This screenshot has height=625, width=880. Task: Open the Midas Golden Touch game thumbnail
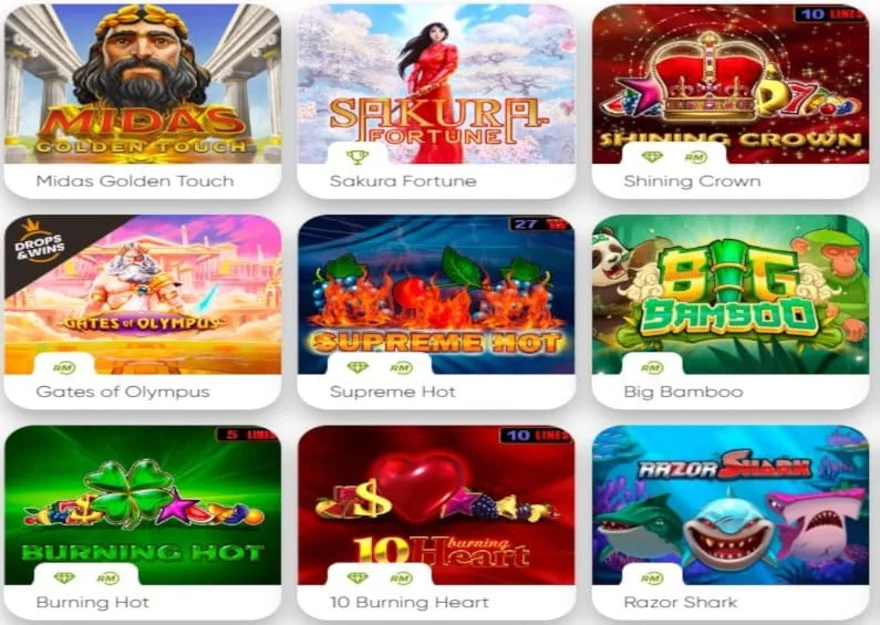pos(143,84)
